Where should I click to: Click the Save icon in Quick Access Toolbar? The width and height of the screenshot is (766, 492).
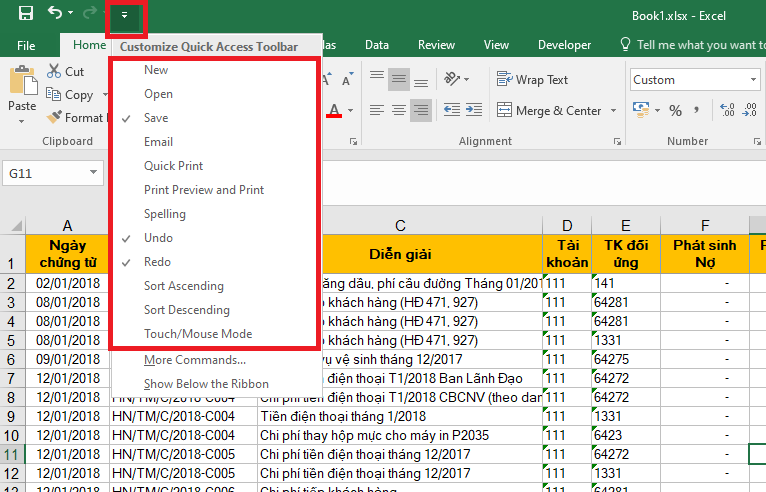(x=26, y=14)
